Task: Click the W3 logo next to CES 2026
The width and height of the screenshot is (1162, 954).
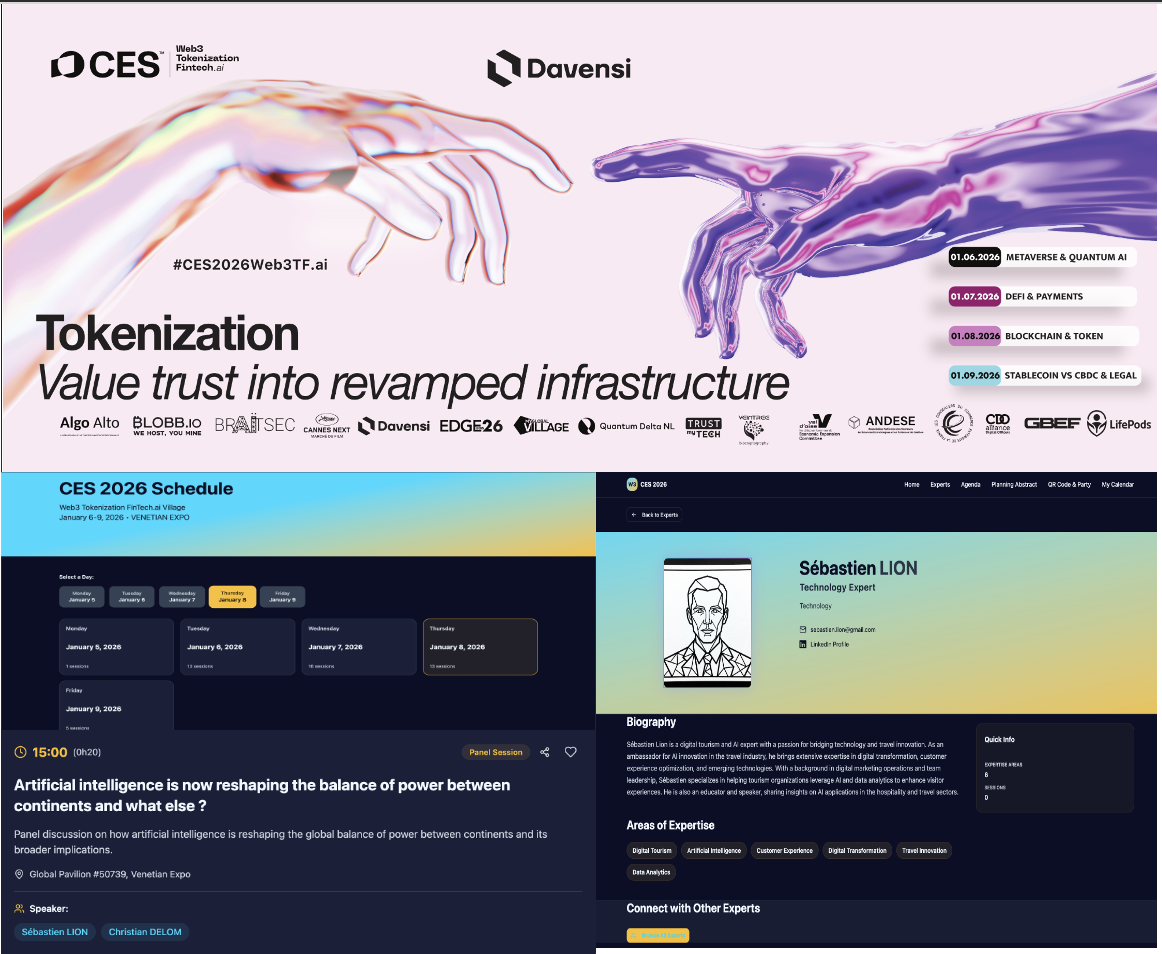Action: 632,484
